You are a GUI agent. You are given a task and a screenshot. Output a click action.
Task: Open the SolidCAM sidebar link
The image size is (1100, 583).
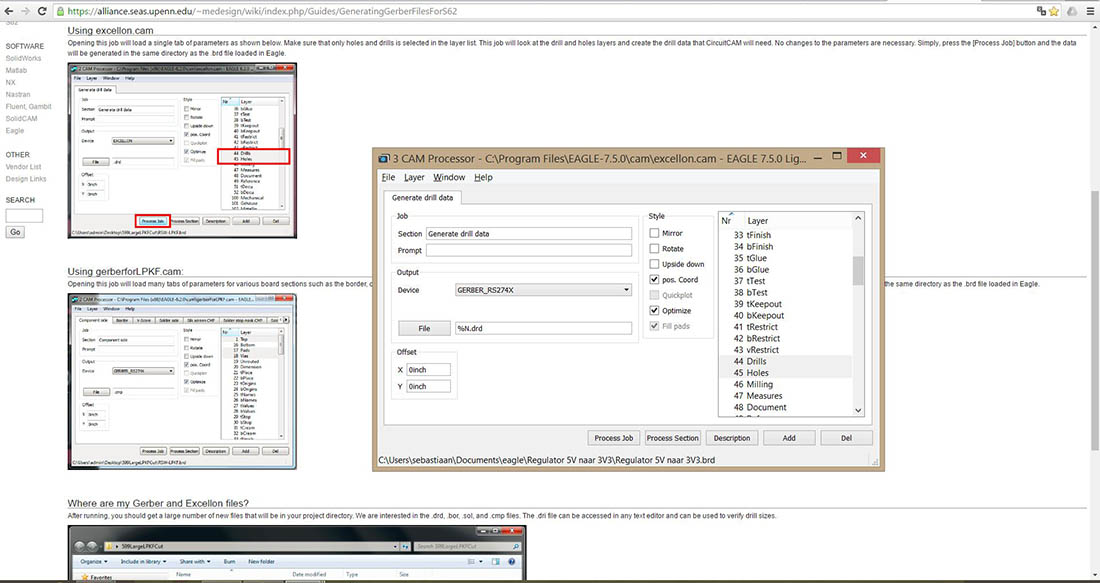point(22,118)
